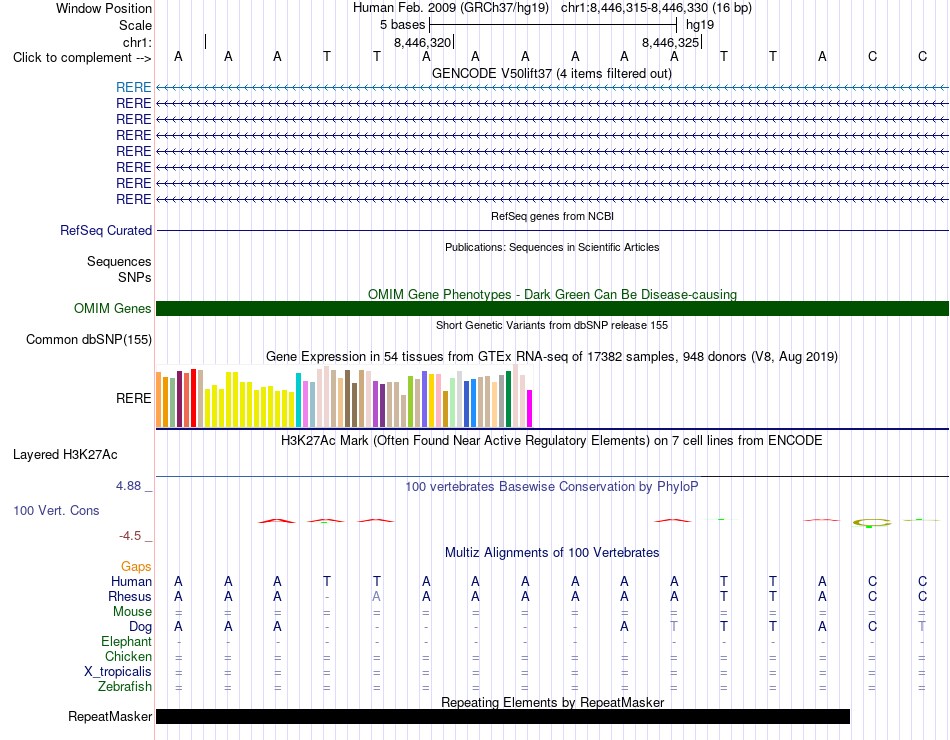Select the 'Mouse' alignment row label

click(132, 612)
